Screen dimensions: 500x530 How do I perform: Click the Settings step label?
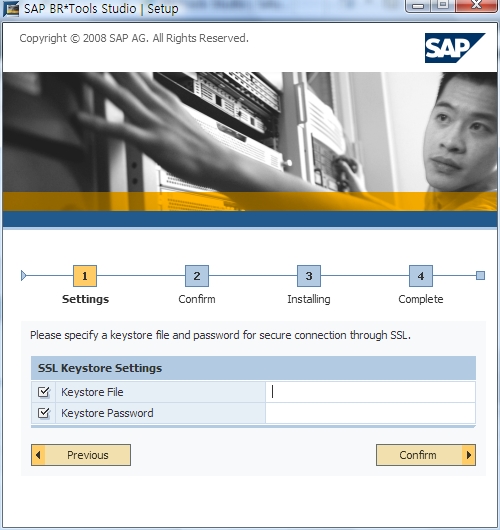click(x=86, y=299)
